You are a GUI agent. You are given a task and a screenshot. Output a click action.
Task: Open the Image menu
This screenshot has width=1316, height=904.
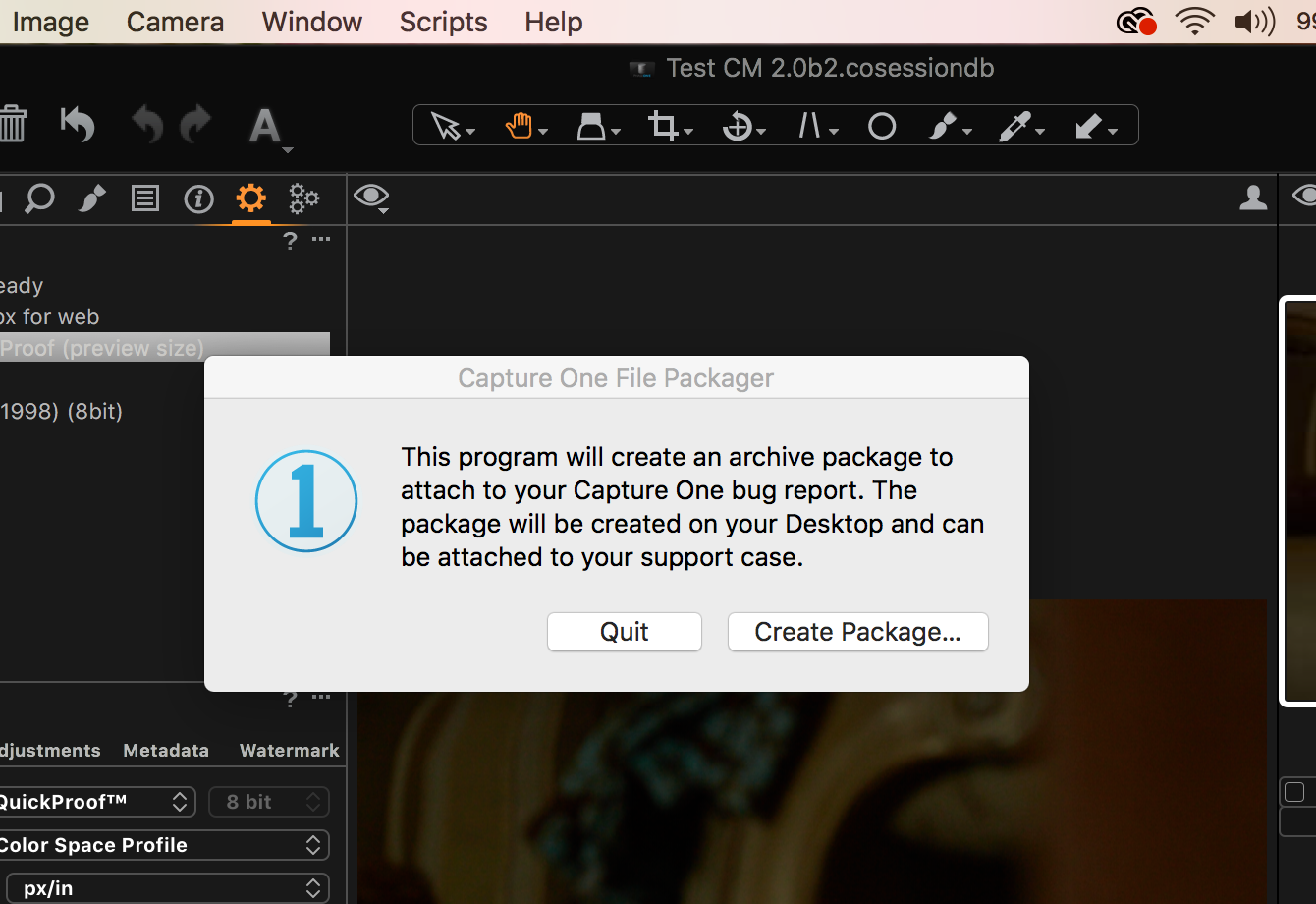click(50, 22)
